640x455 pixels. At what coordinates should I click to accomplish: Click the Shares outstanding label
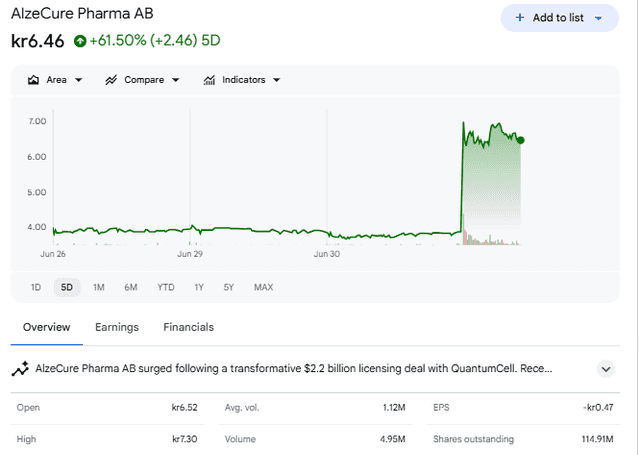coord(473,439)
